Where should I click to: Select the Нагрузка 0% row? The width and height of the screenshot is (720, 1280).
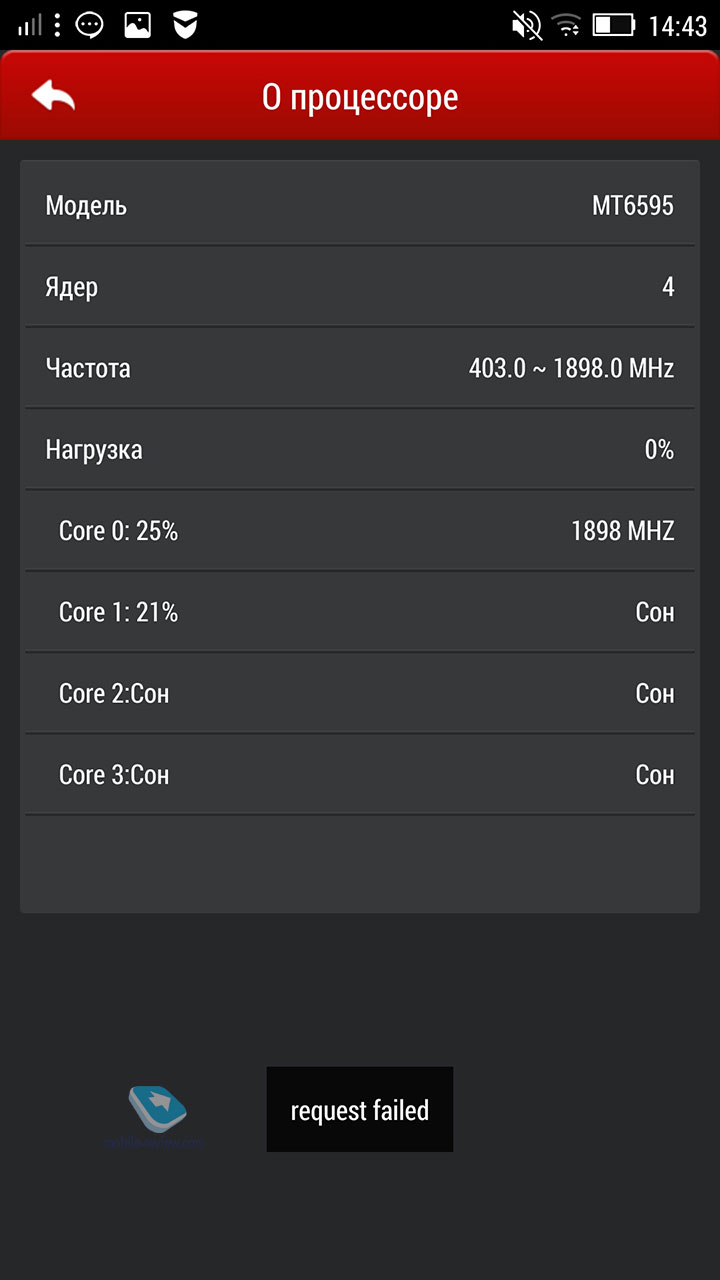(x=360, y=450)
